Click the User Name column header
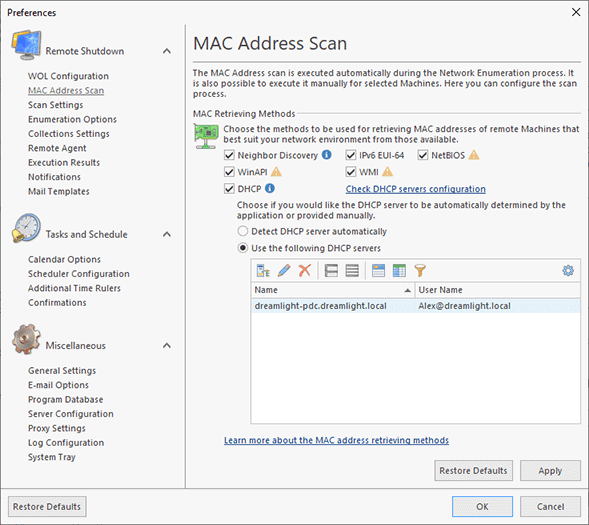This screenshot has width=589, height=525. click(497, 290)
